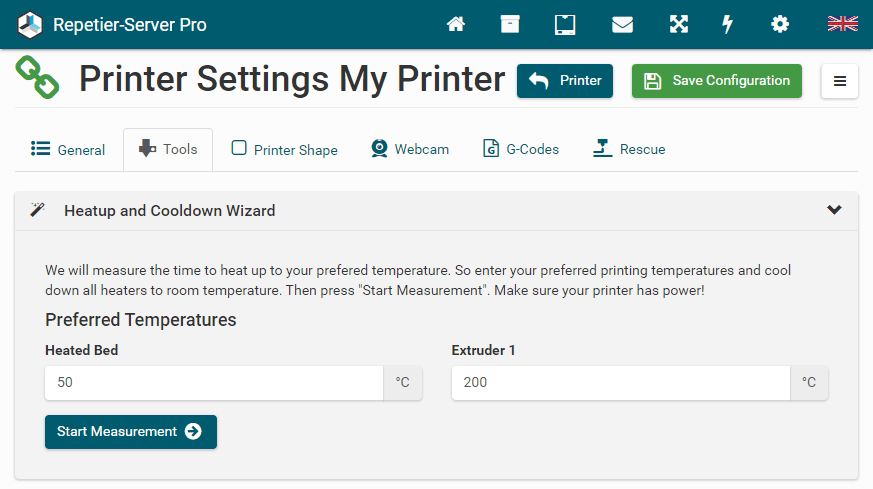This screenshot has height=489, width=873.
Task: Click the Save Configuration button
Action: click(716, 81)
